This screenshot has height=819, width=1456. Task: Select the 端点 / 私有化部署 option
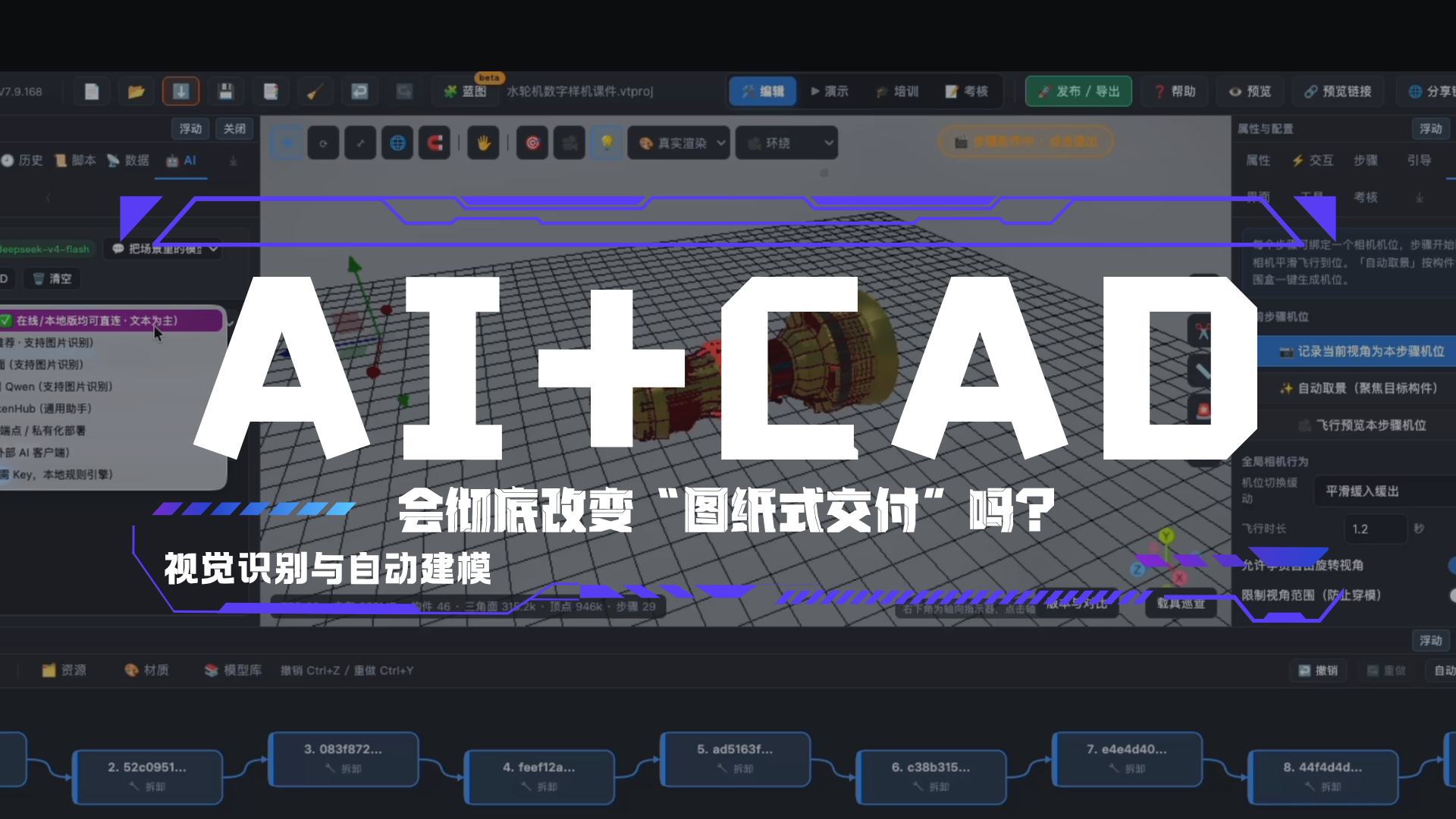(111, 431)
